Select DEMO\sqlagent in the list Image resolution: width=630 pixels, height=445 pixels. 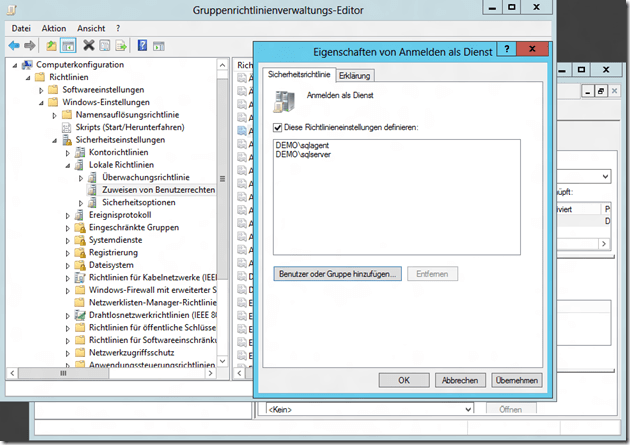[x=303, y=145]
